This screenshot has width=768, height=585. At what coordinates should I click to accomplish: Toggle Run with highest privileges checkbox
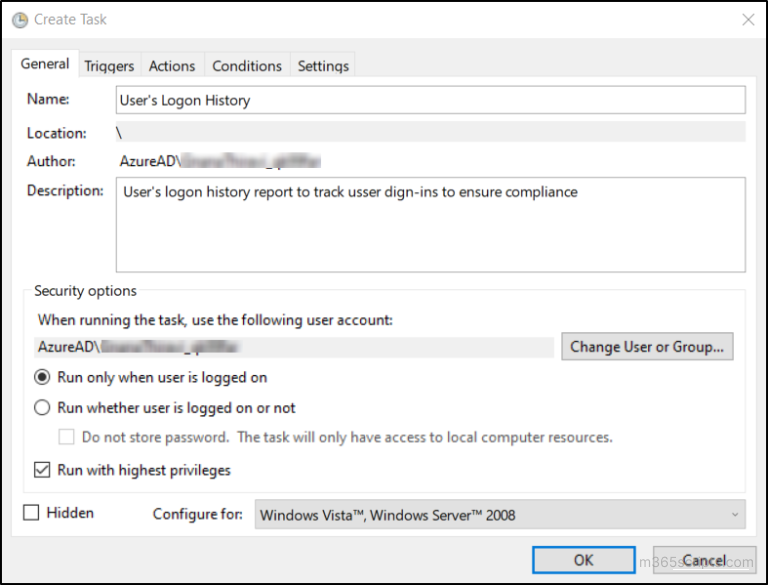[x=42, y=470]
